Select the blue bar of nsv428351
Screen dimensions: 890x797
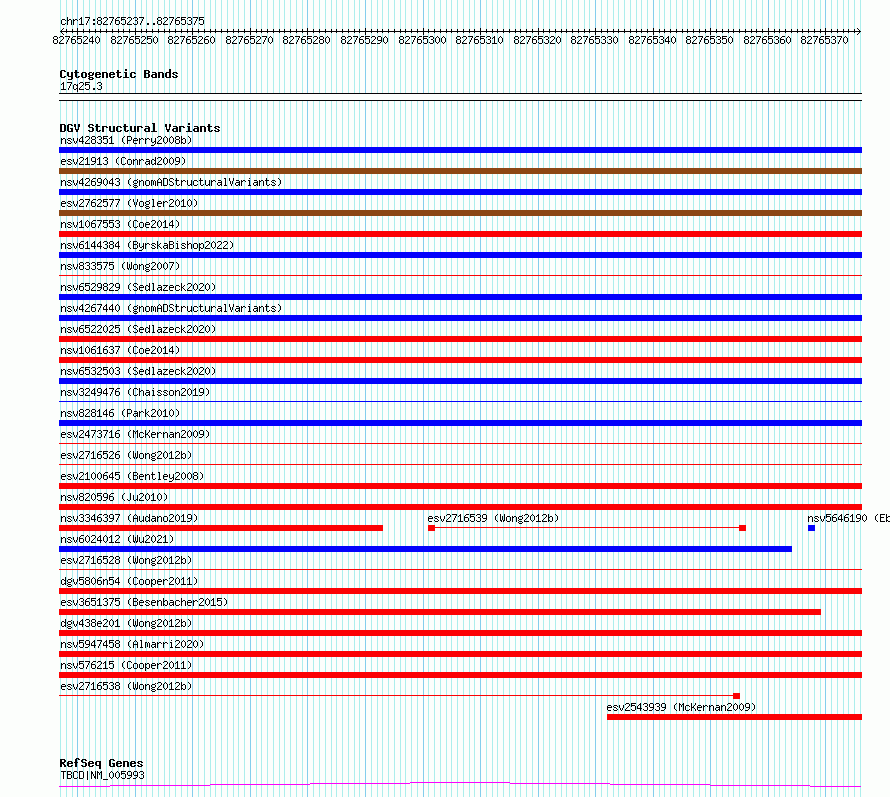(x=460, y=150)
